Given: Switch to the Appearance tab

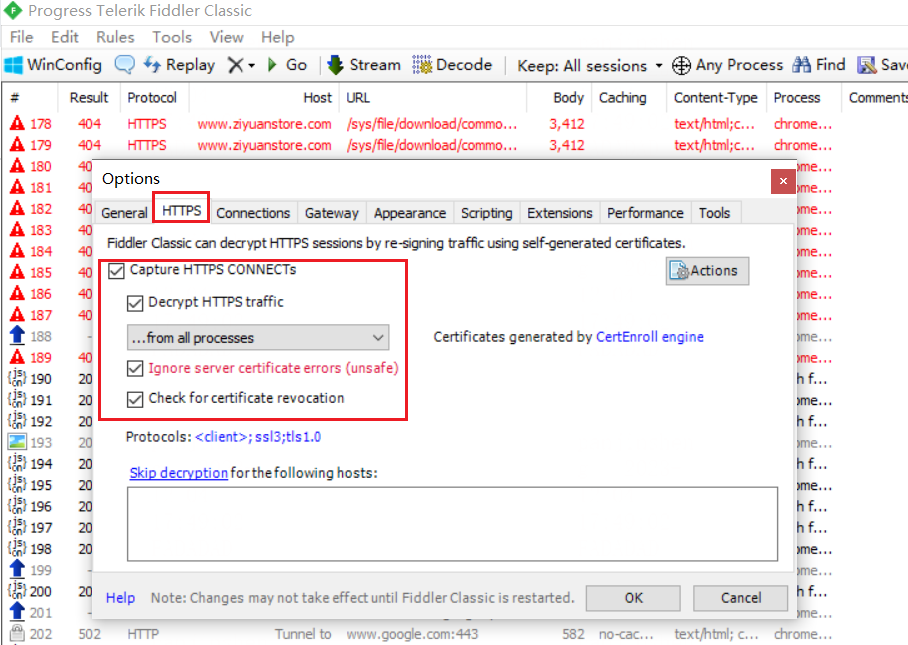Looking at the screenshot, I should pyautogui.click(x=410, y=213).
